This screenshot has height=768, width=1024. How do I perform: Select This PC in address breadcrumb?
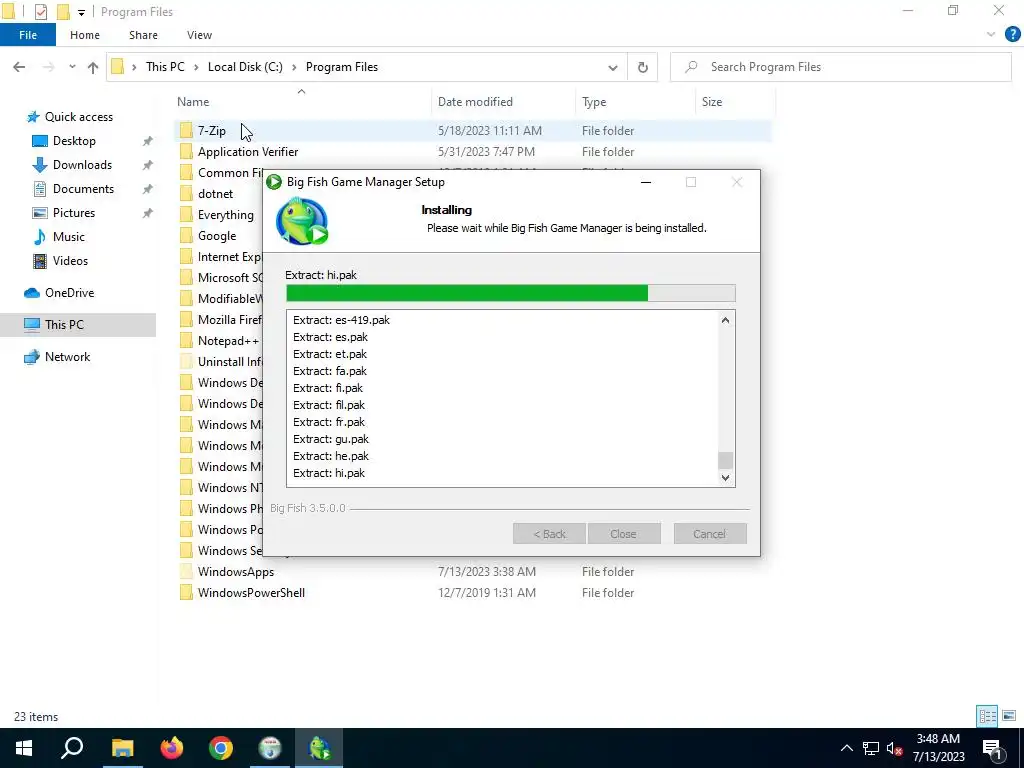click(x=165, y=67)
